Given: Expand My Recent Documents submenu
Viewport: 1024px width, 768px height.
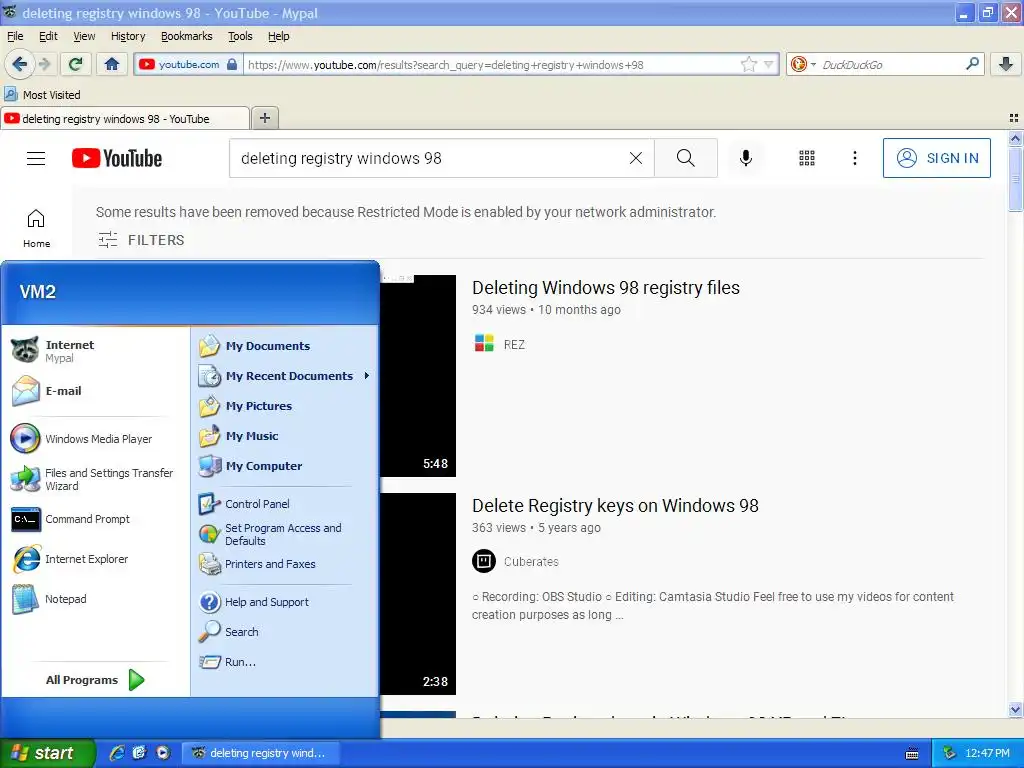Looking at the screenshot, I should [285, 376].
